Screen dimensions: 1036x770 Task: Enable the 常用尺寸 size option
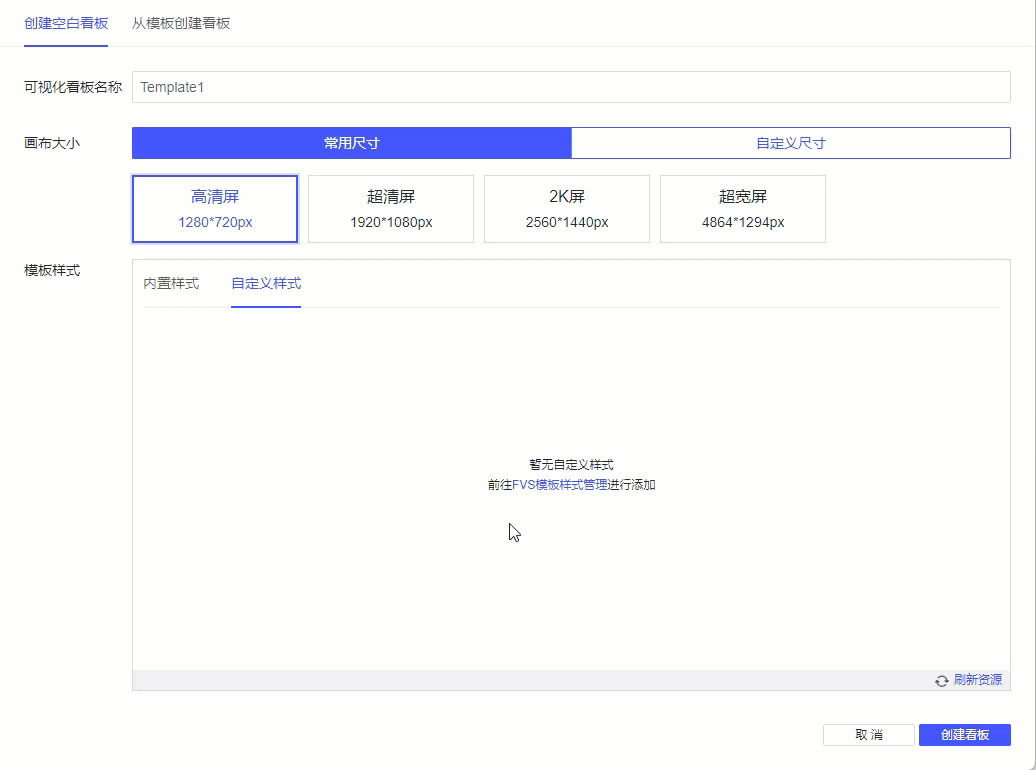[x=350, y=143]
